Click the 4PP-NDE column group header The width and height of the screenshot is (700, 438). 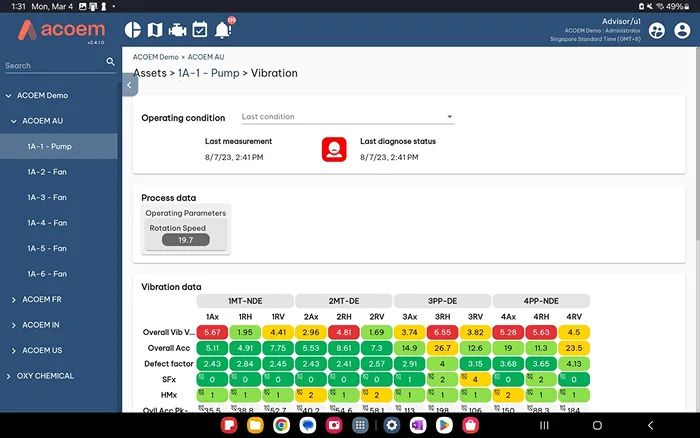coord(541,301)
